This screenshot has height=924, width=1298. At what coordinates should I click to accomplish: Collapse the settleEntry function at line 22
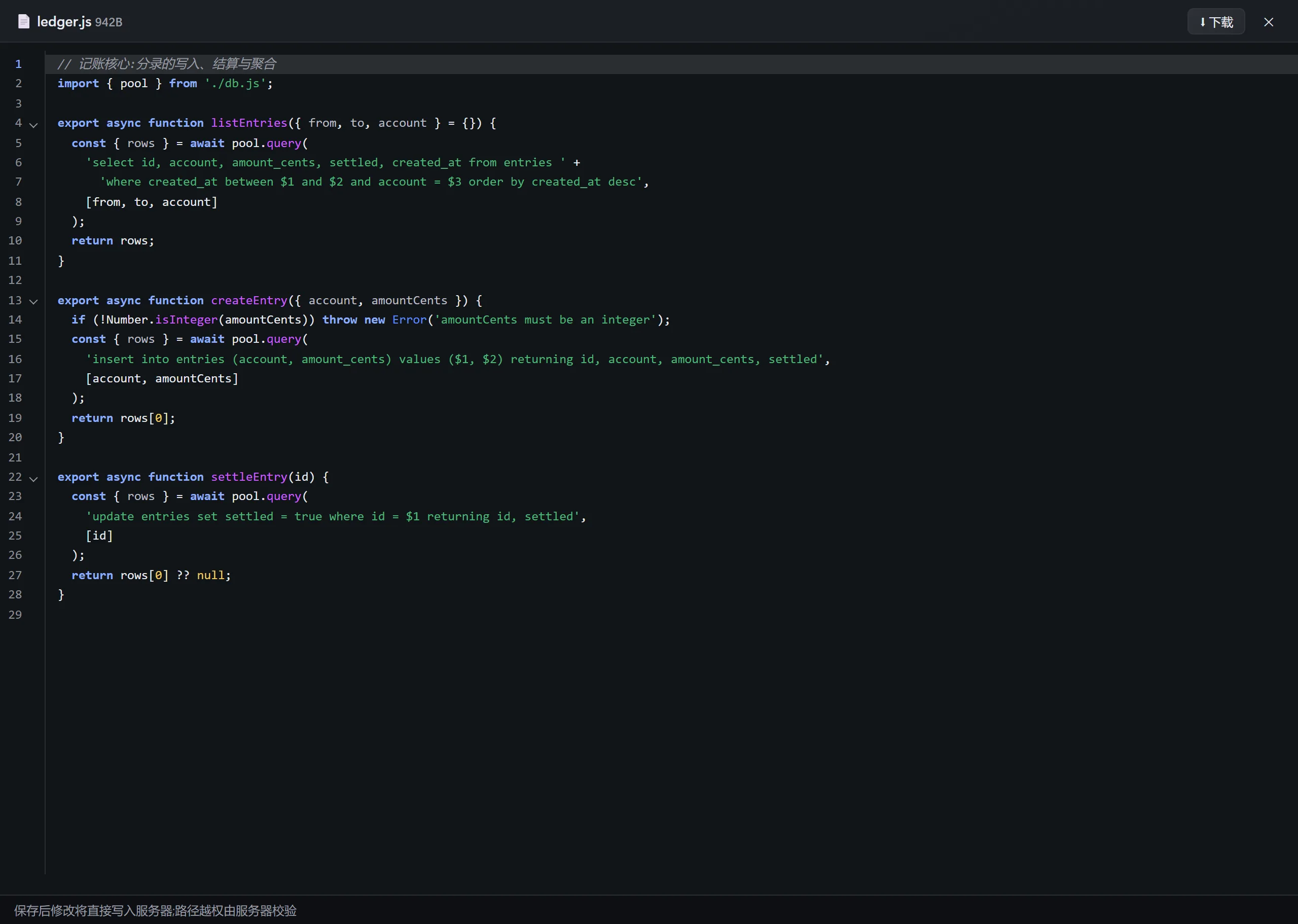point(33,479)
